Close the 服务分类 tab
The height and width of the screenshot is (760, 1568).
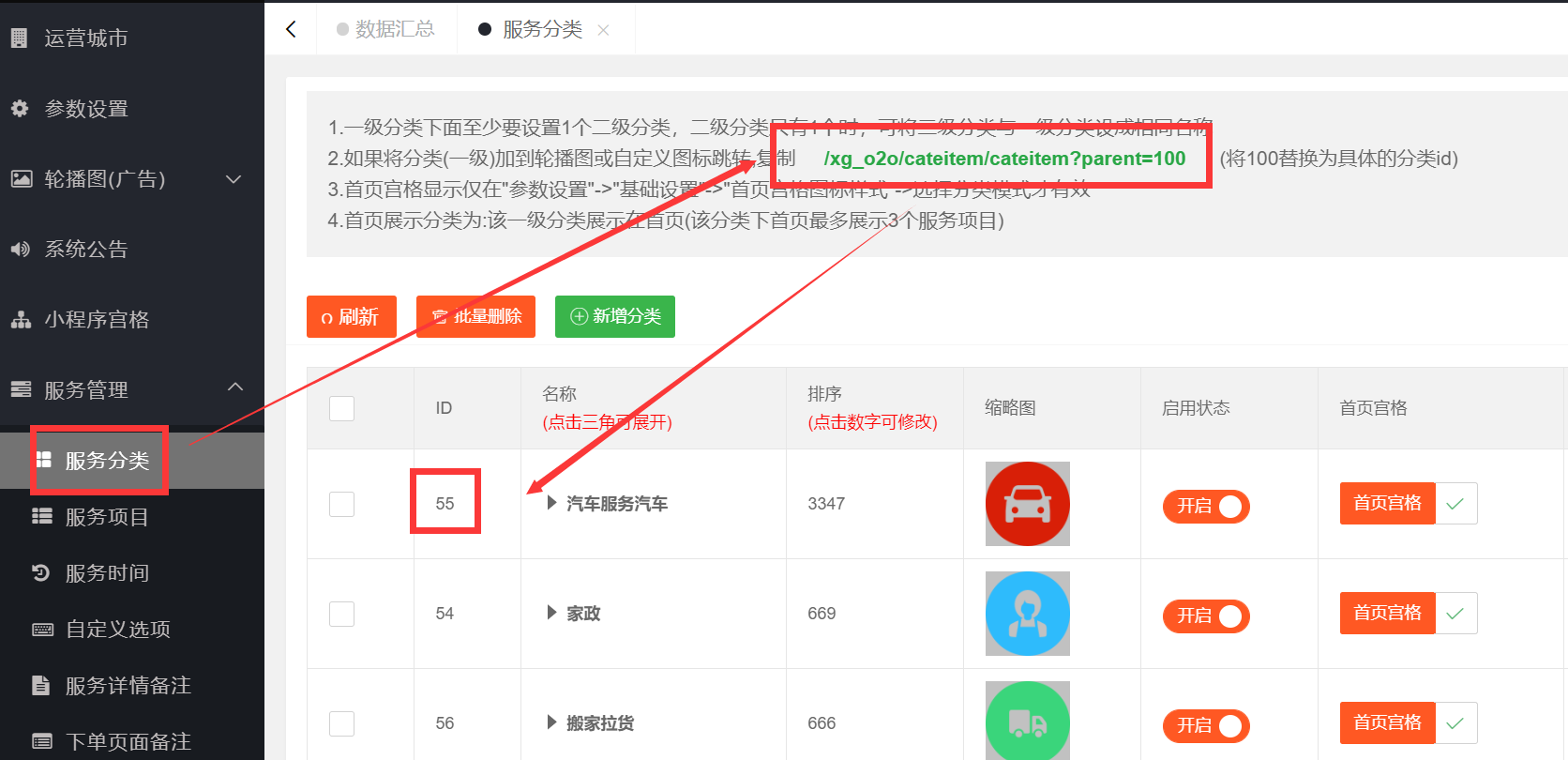point(603,30)
